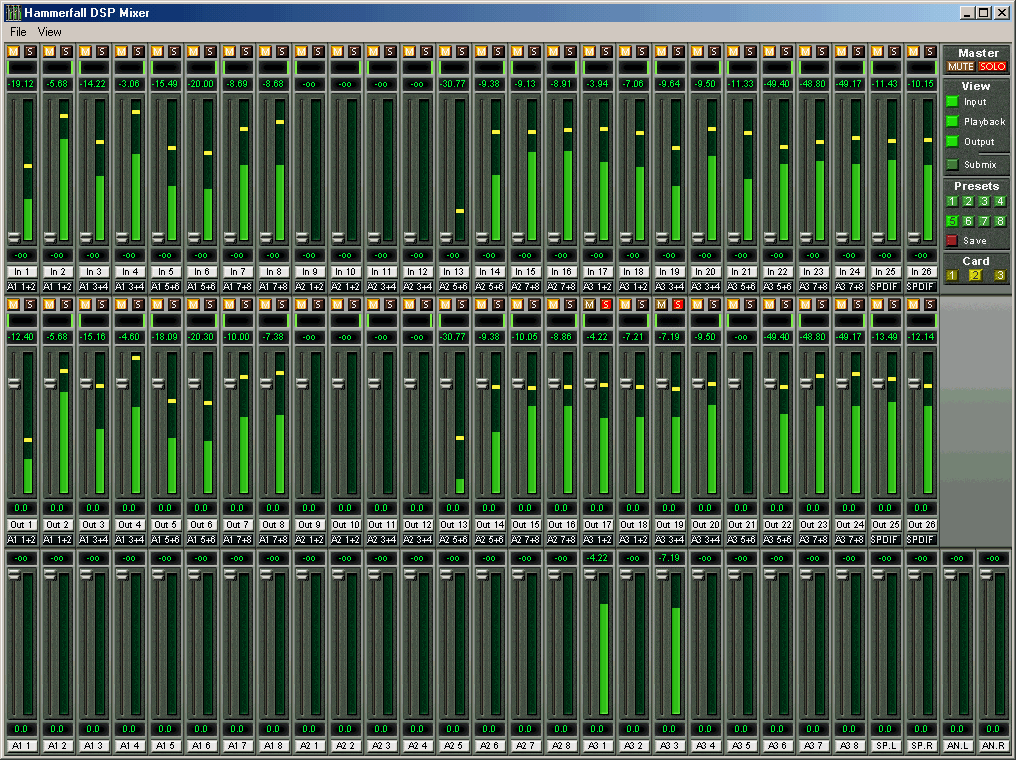Load preset 6
Screen dimensions: 1016x760
(968, 221)
